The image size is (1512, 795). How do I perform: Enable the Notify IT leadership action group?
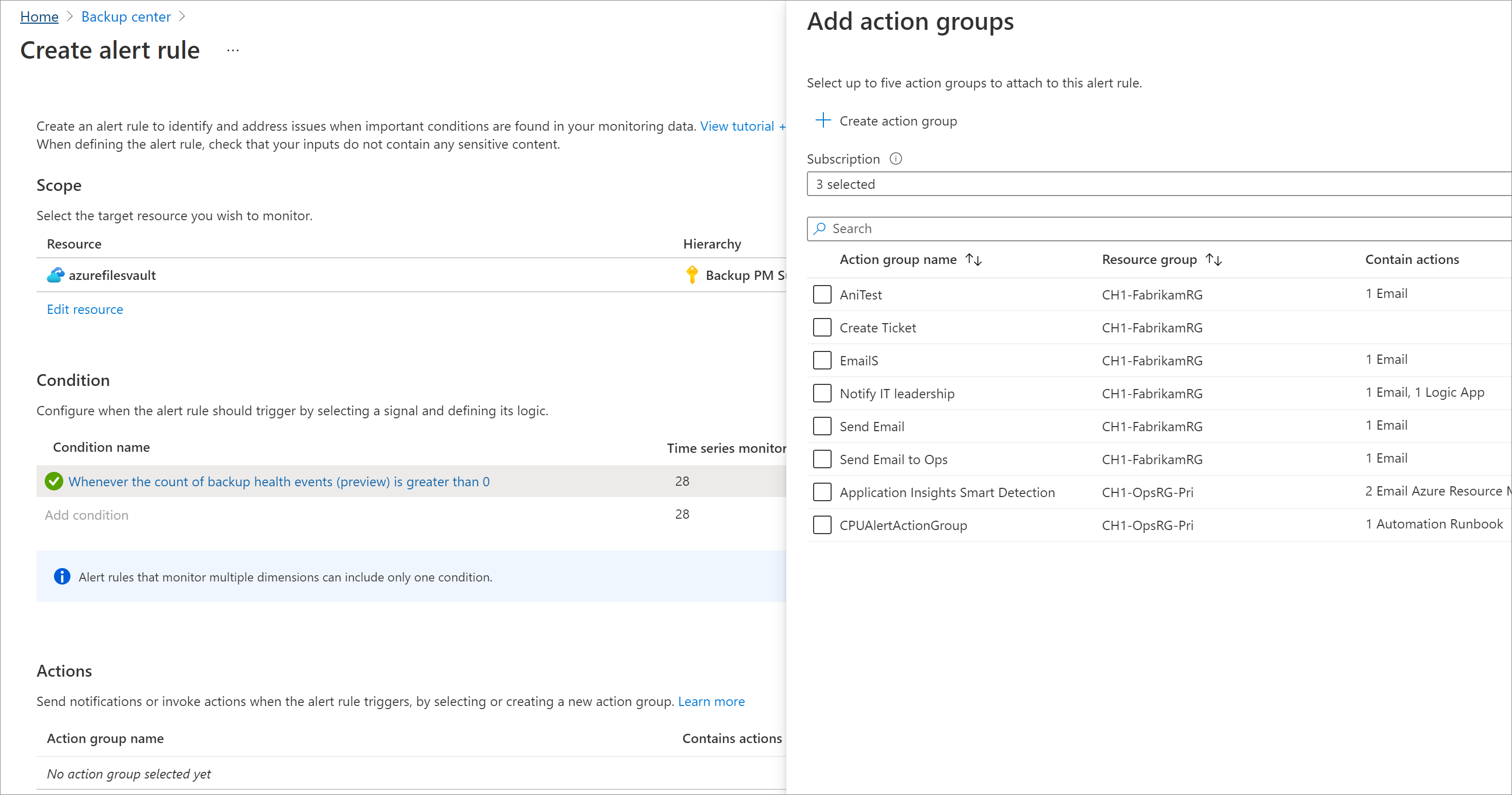pyautogui.click(x=821, y=393)
